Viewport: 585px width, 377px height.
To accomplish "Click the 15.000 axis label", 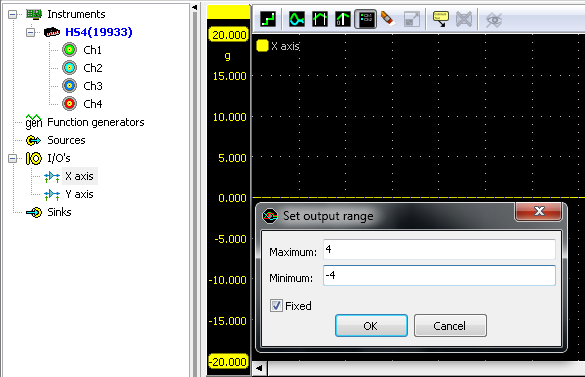I will point(230,76).
